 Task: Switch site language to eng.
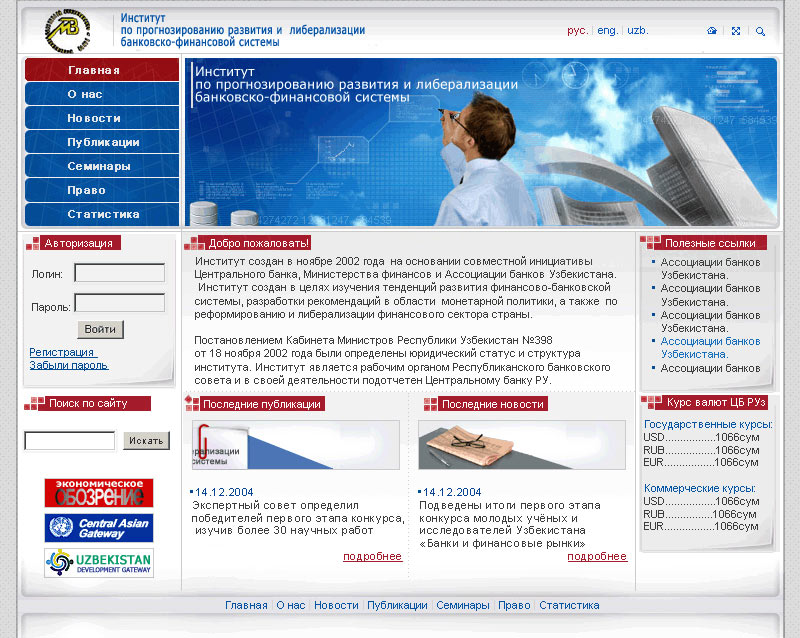pyautogui.click(x=607, y=31)
